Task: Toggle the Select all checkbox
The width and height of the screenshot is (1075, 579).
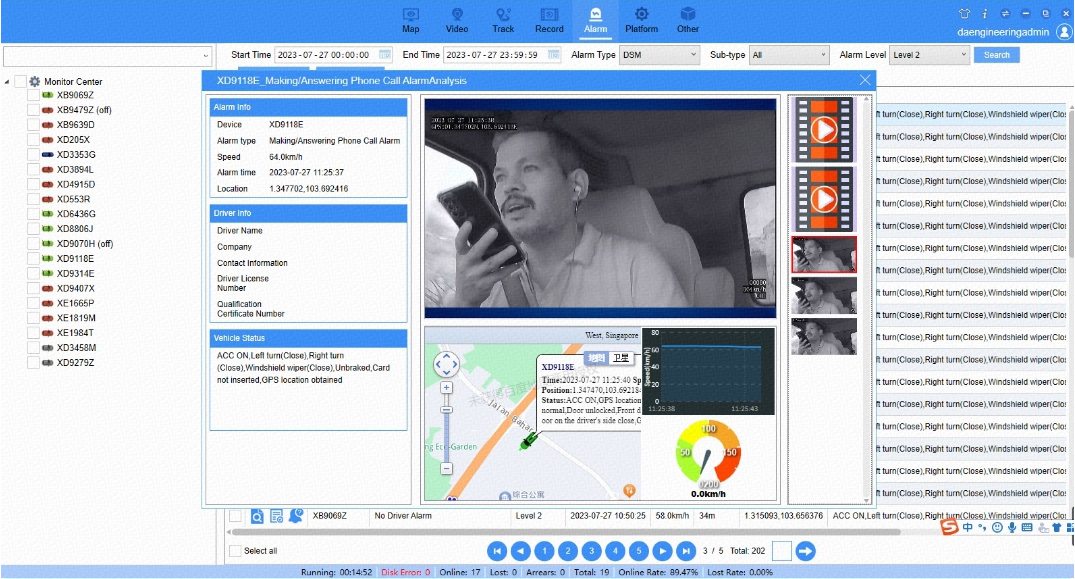Action: pos(235,551)
